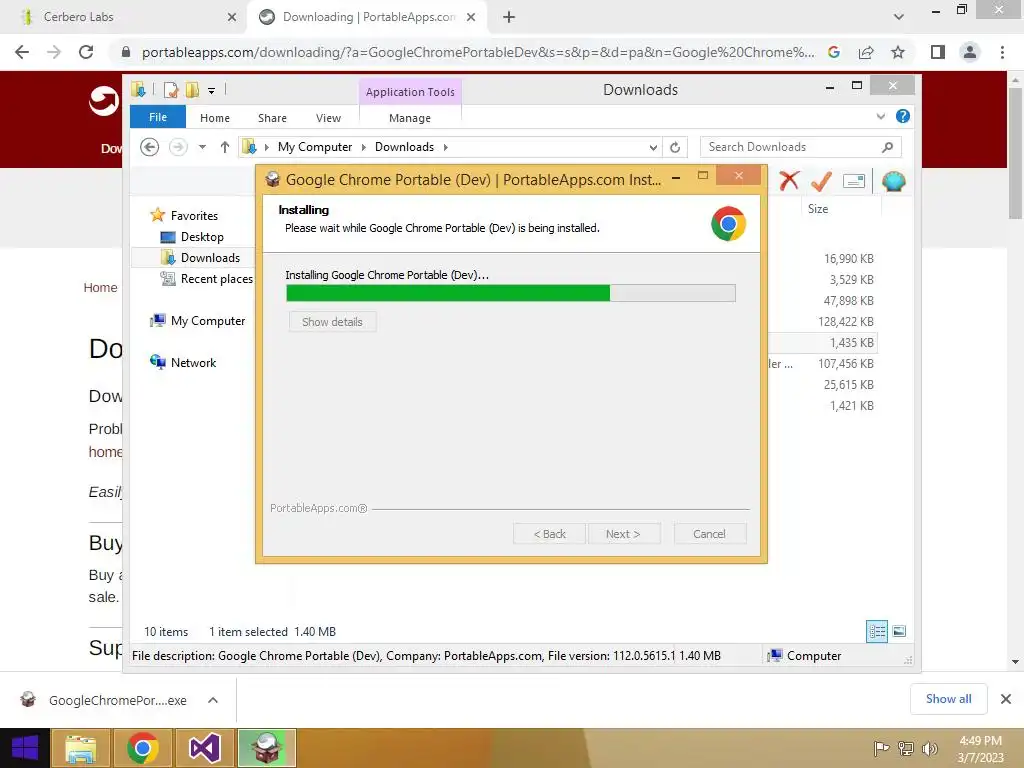Reload the Chrome page

86,52
